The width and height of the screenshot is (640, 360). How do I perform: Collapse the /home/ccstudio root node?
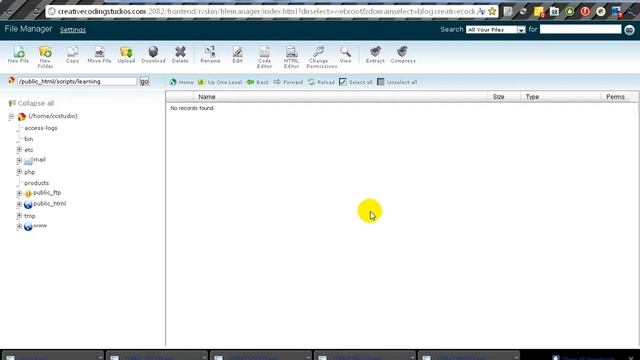click(11, 117)
